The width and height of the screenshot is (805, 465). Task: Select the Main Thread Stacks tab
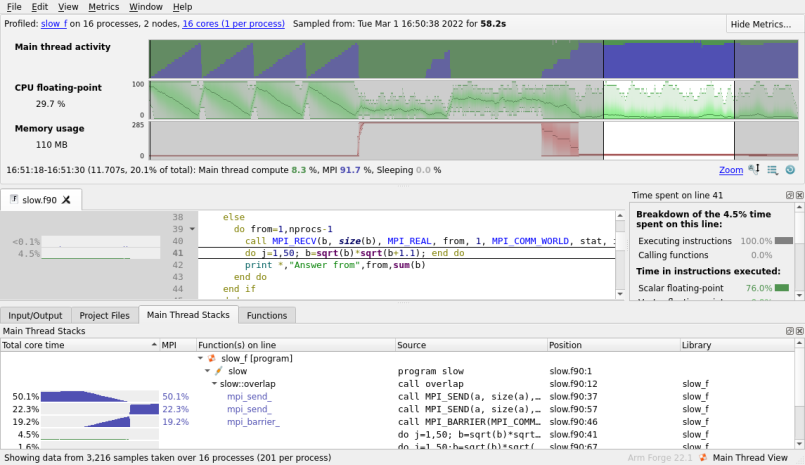[x=188, y=315]
